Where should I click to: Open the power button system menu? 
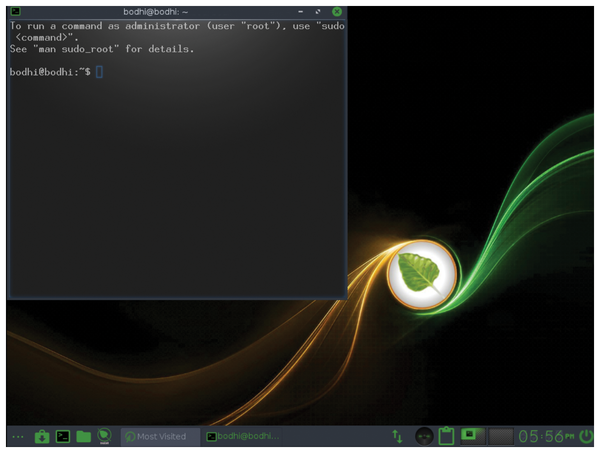click(x=586, y=437)
